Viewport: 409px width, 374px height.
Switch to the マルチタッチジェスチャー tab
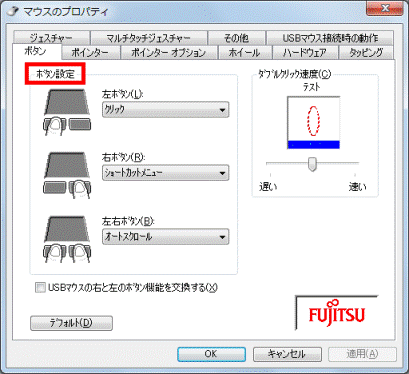tap(149, 38)
